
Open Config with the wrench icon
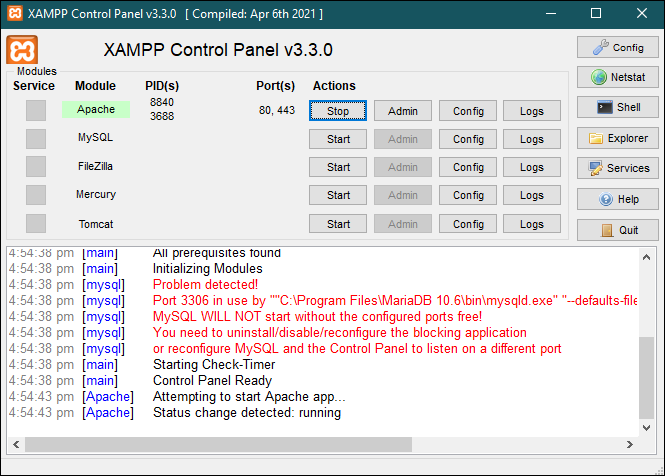pos(616,47)
